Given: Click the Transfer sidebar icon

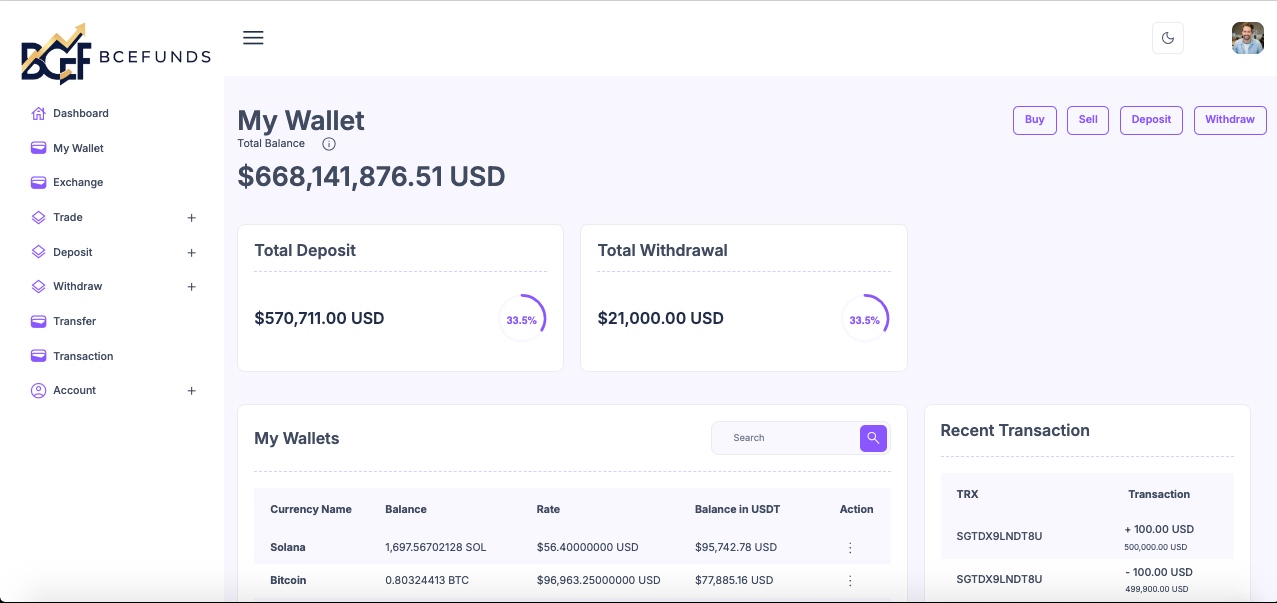Looking at the screenshot, I should coord(39,321).
